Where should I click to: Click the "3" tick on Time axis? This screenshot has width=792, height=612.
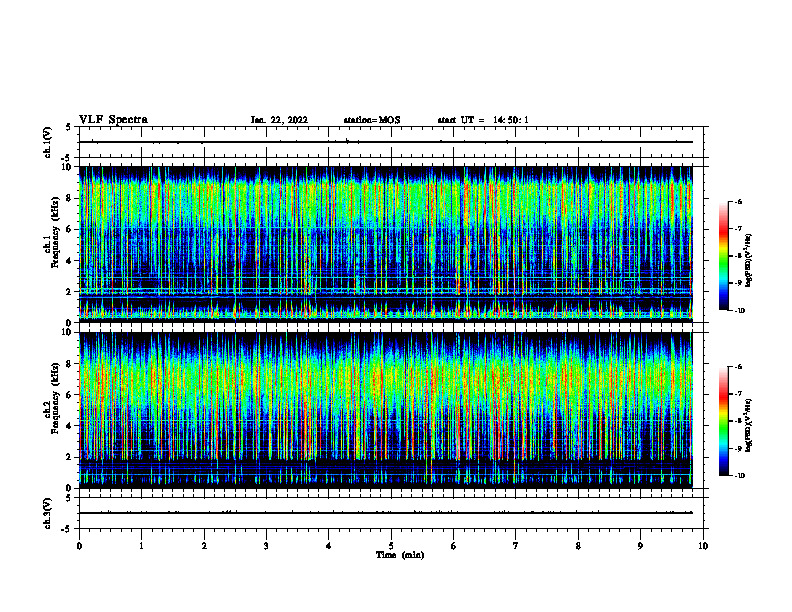266,546
